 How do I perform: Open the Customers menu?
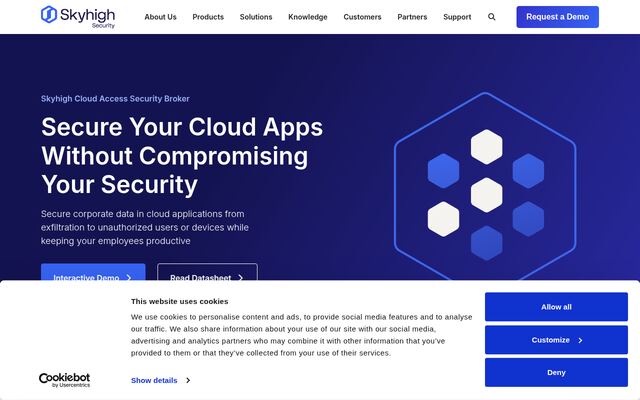point(362,17)
